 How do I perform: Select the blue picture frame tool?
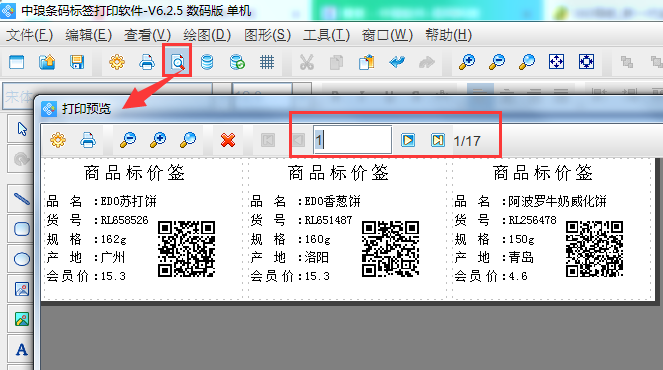point(22,289)
